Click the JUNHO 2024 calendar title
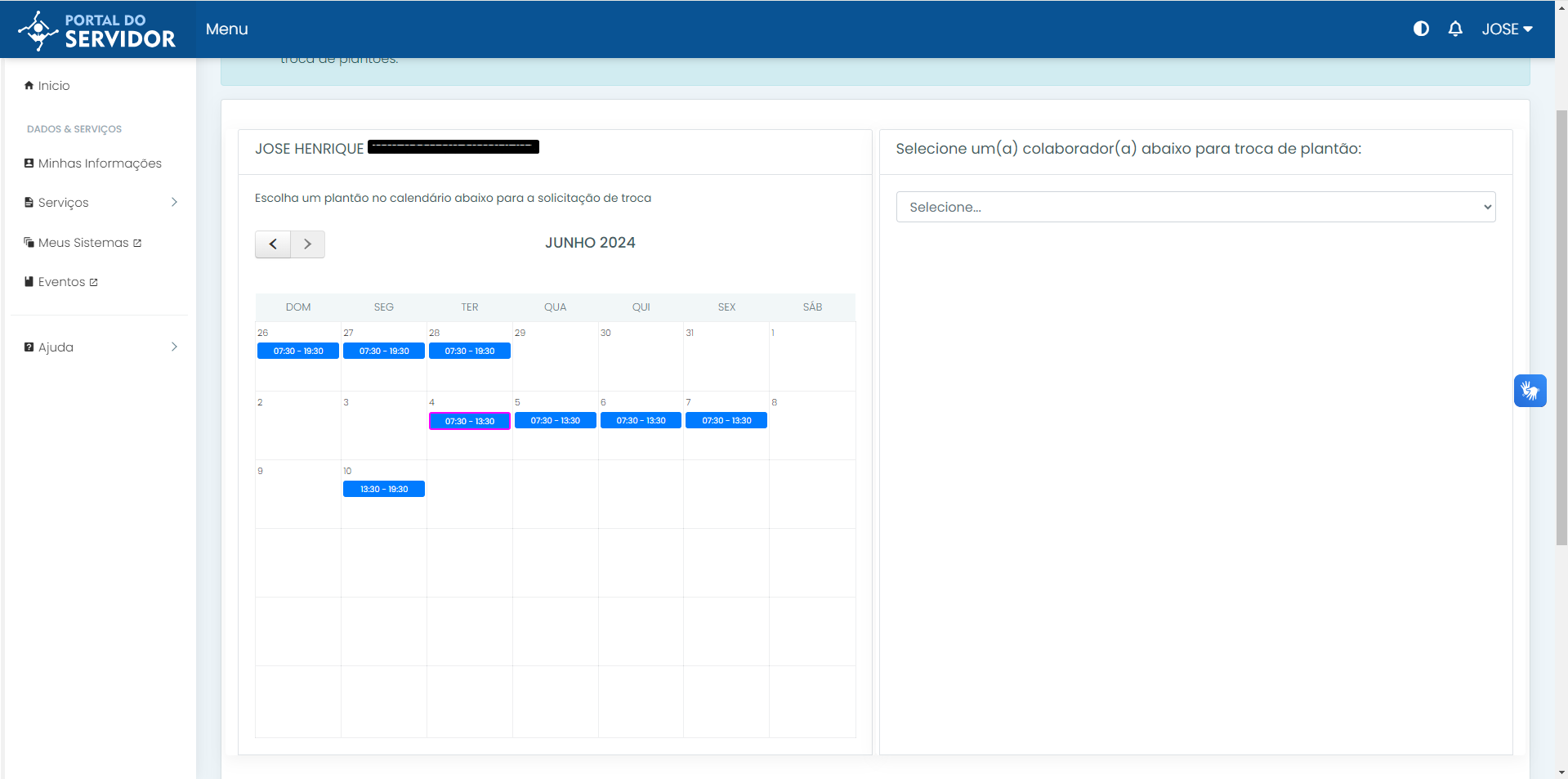This screenshot has width=1568, height=779. coord(590,243)
